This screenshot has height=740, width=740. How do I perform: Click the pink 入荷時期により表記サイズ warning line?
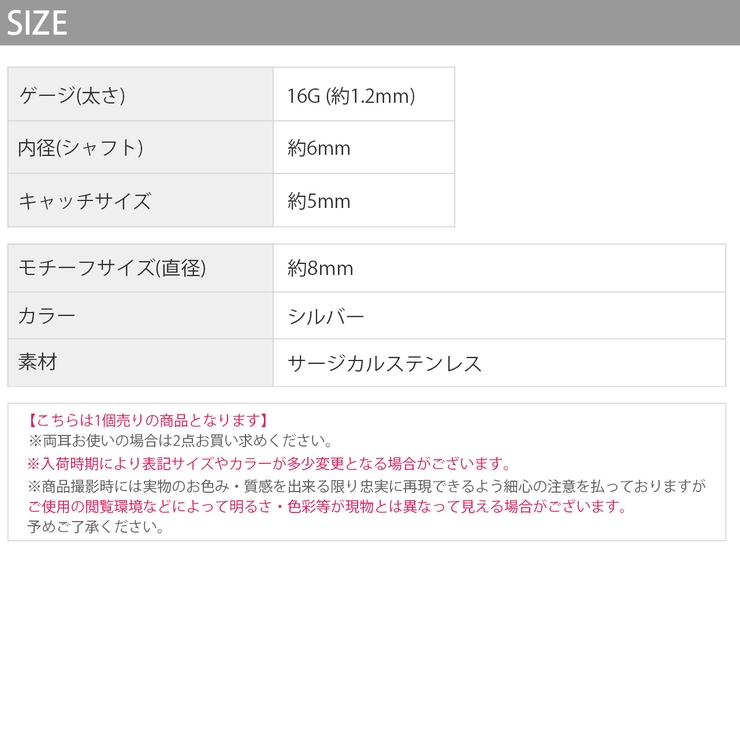pos(269,463)
